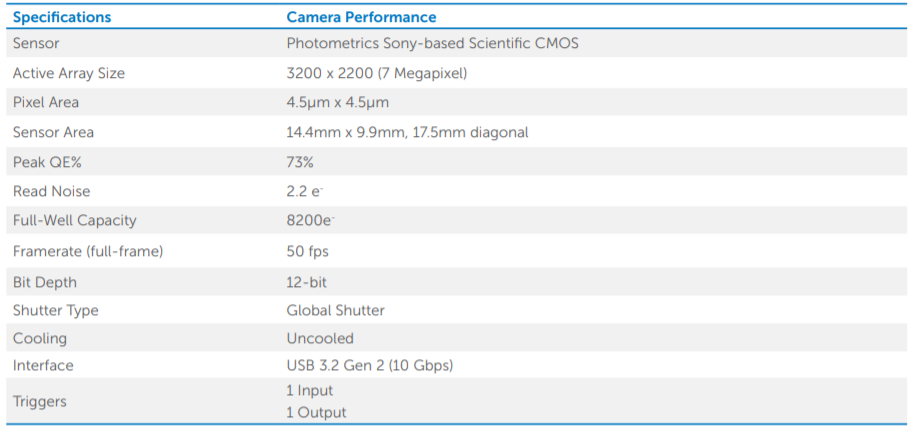The width and height of the screenshot is (913, 432).
Task: Select the Full-Well Capacity label
Action: pyautogui.click(x=75, y=220)
